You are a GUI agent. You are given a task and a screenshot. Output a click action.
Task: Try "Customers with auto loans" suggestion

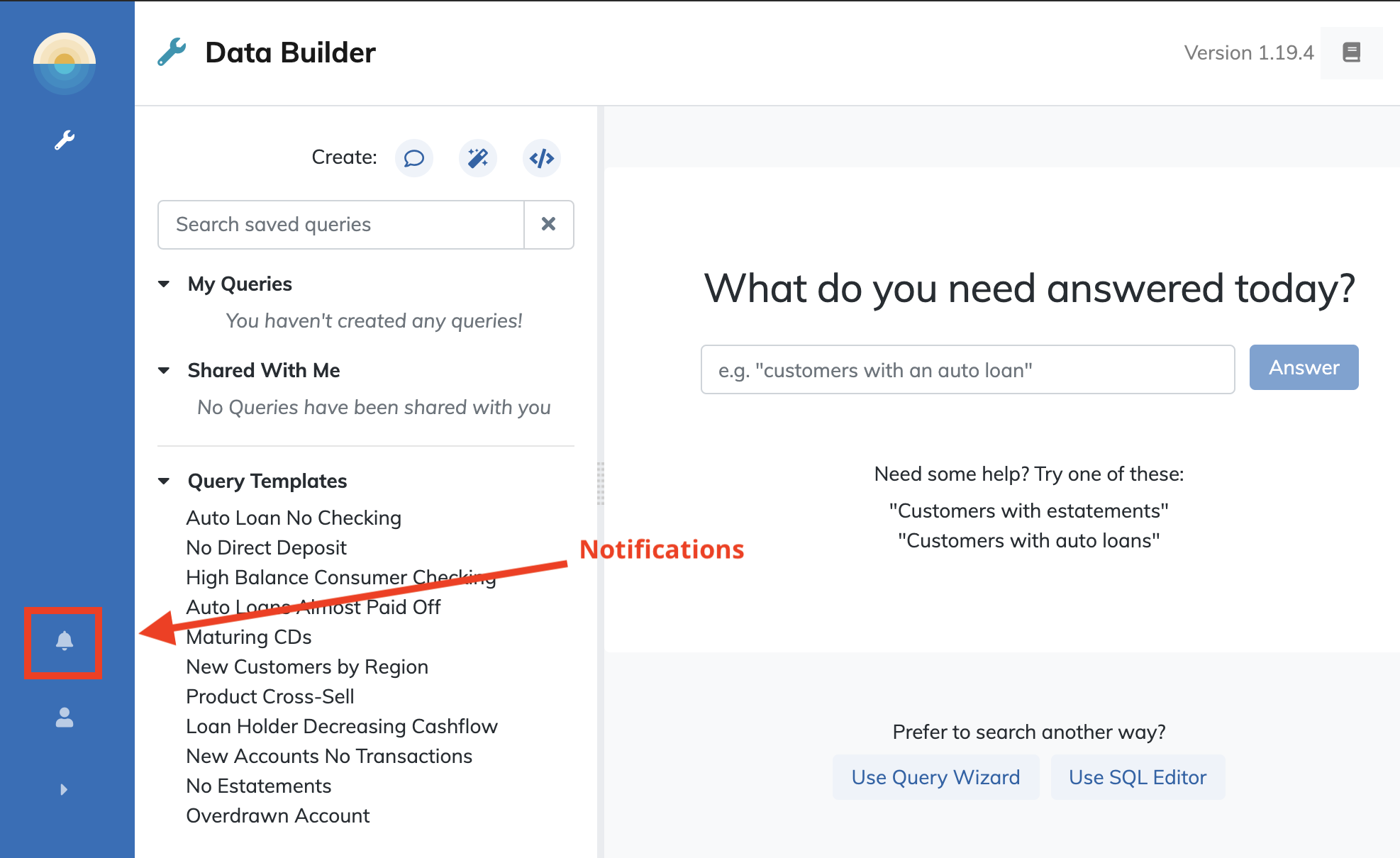[1029, 540]
